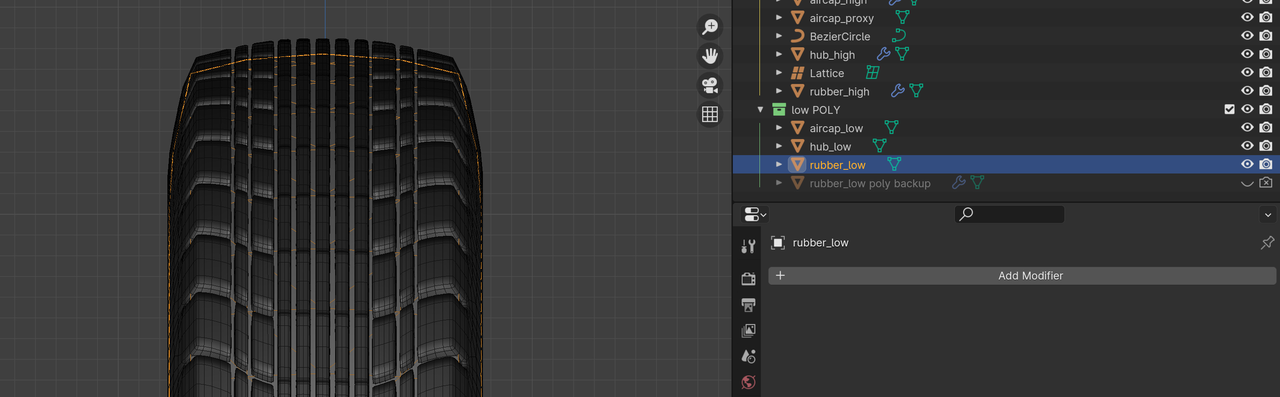
Task: Open the properties editor type dropdown
Action: [755, 214]
